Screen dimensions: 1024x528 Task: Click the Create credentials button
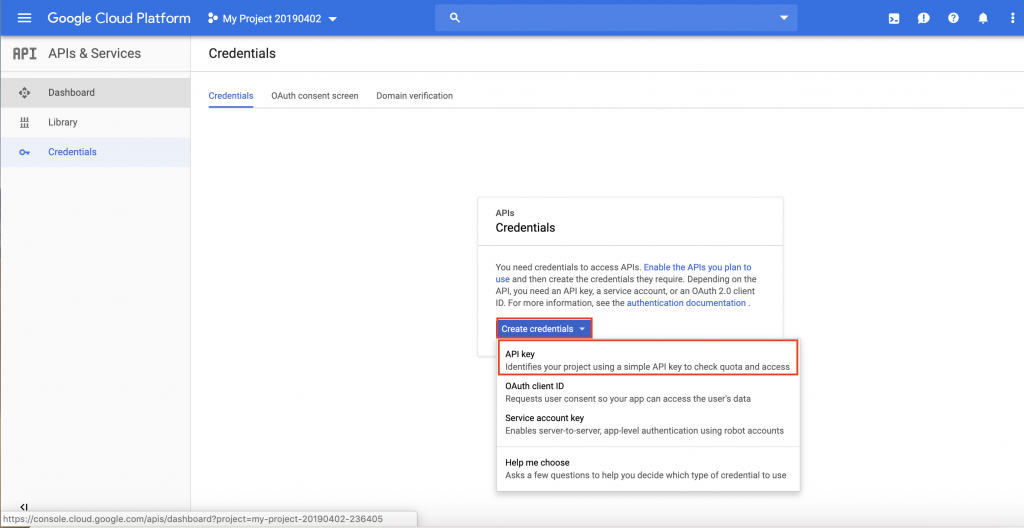(x=545, y=329)
